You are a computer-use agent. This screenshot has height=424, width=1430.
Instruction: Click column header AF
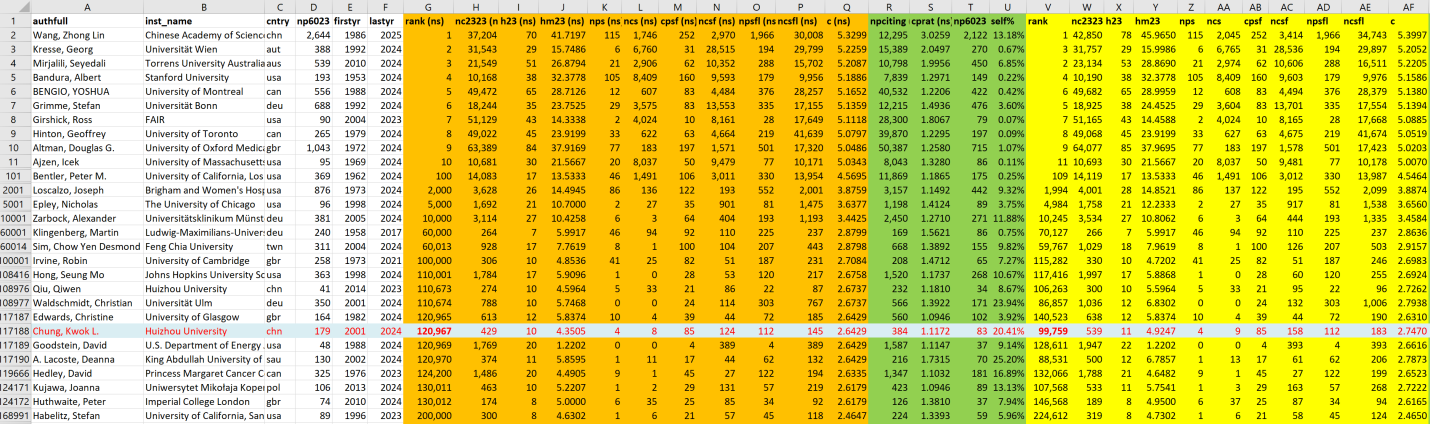[x=1404, y=6]
